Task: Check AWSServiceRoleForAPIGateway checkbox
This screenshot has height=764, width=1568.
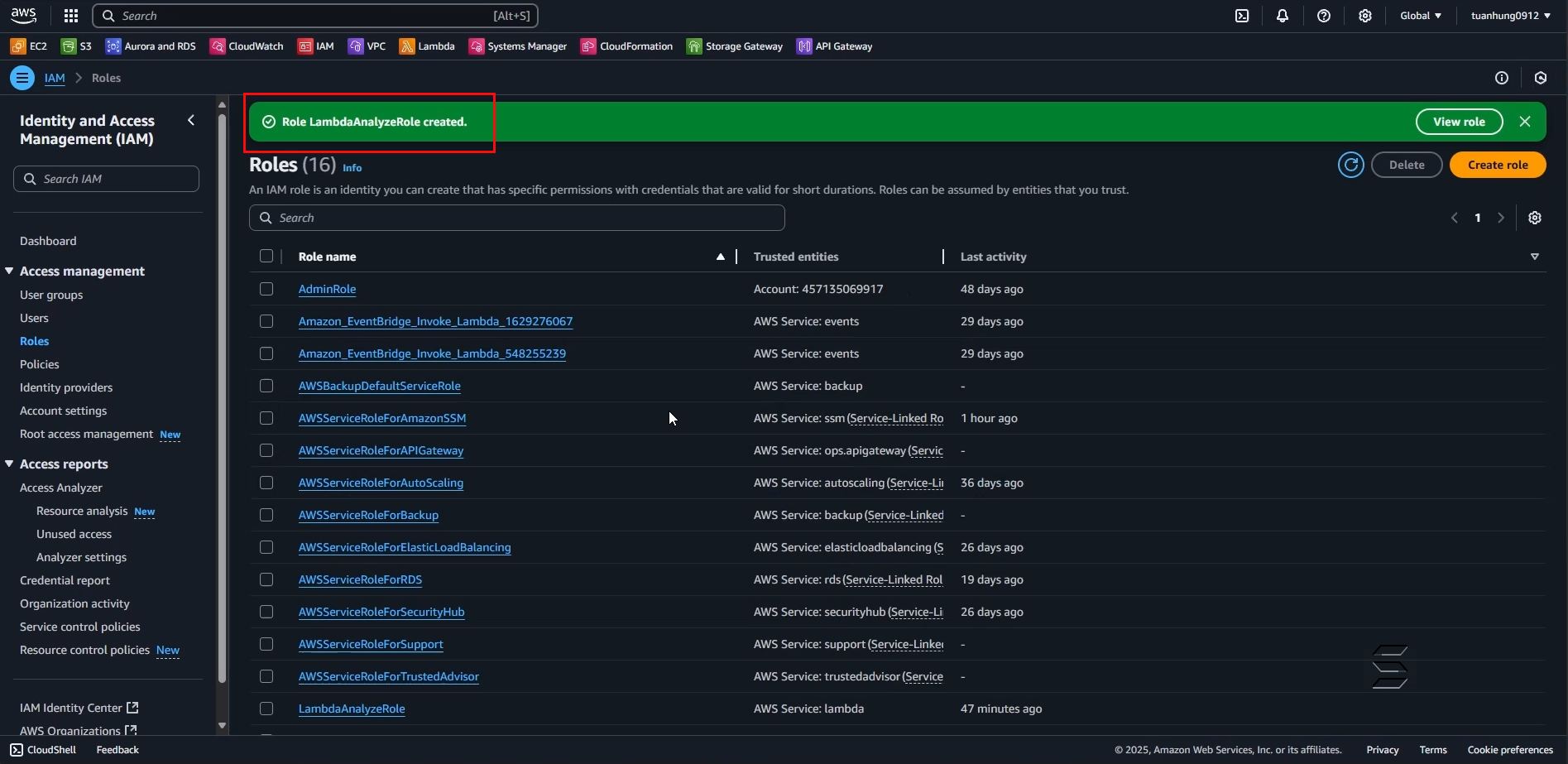Action: 266,450
